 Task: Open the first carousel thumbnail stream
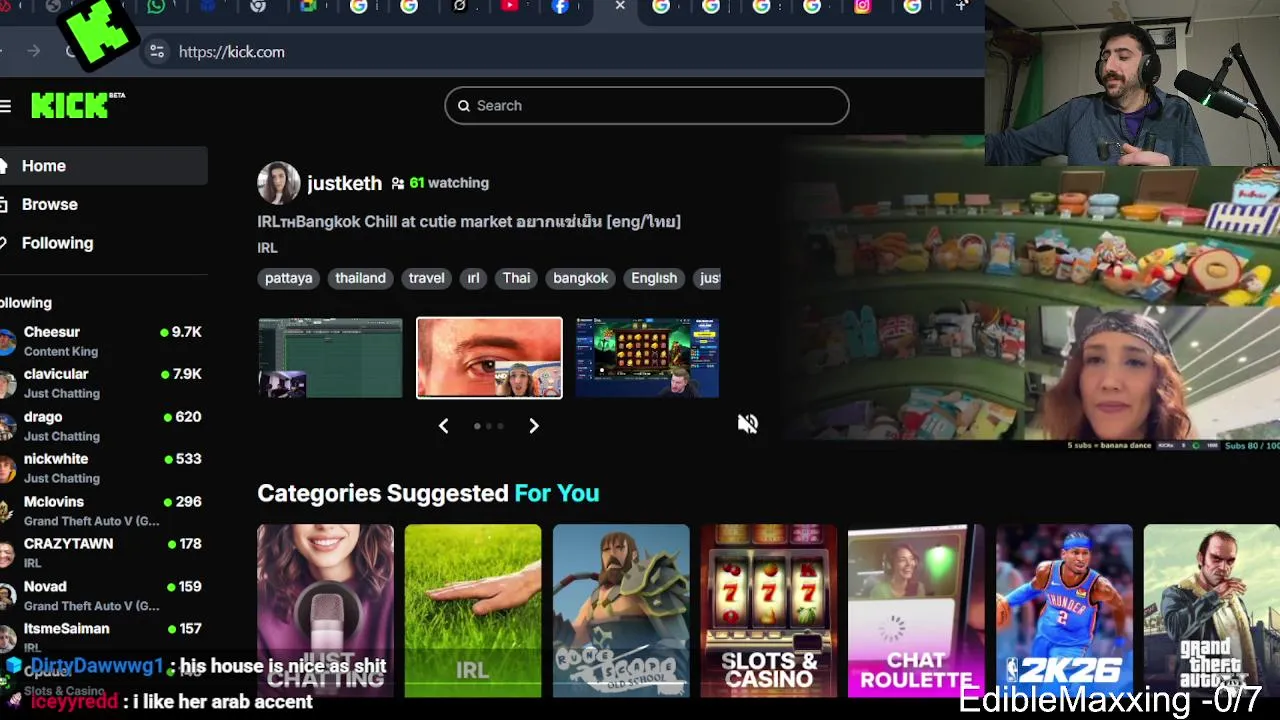point(330,358)
